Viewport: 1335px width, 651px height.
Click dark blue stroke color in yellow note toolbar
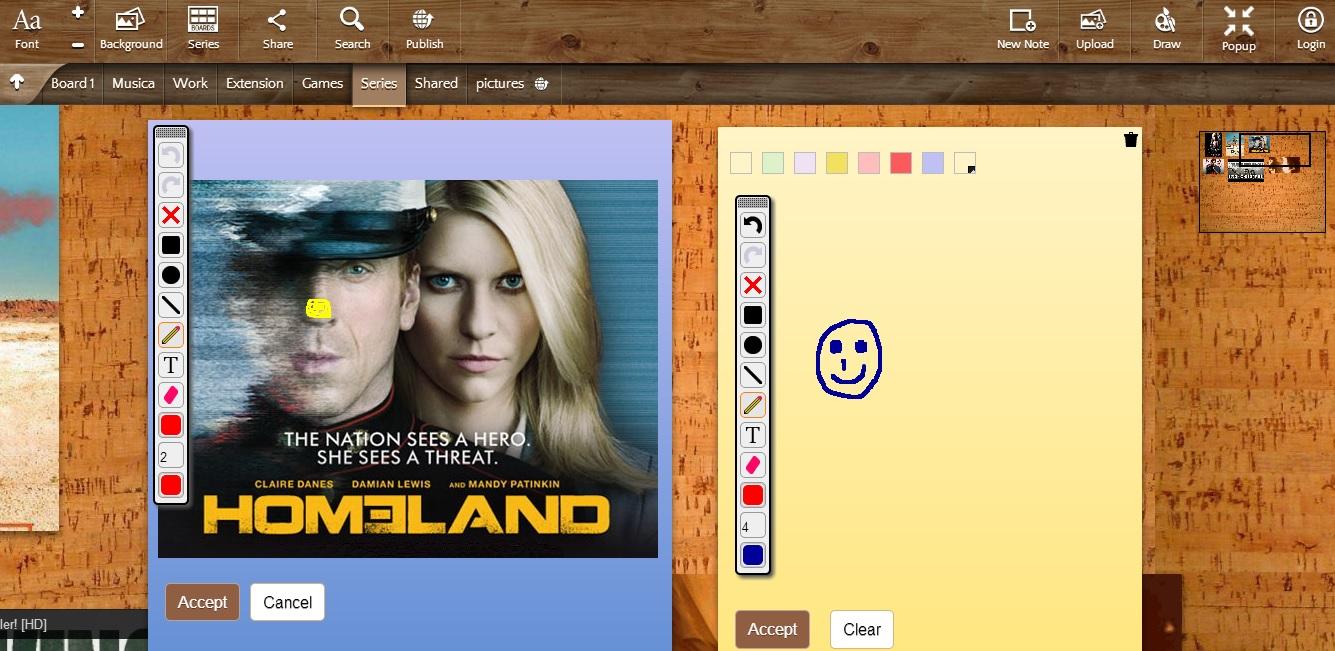pos(753,555)
